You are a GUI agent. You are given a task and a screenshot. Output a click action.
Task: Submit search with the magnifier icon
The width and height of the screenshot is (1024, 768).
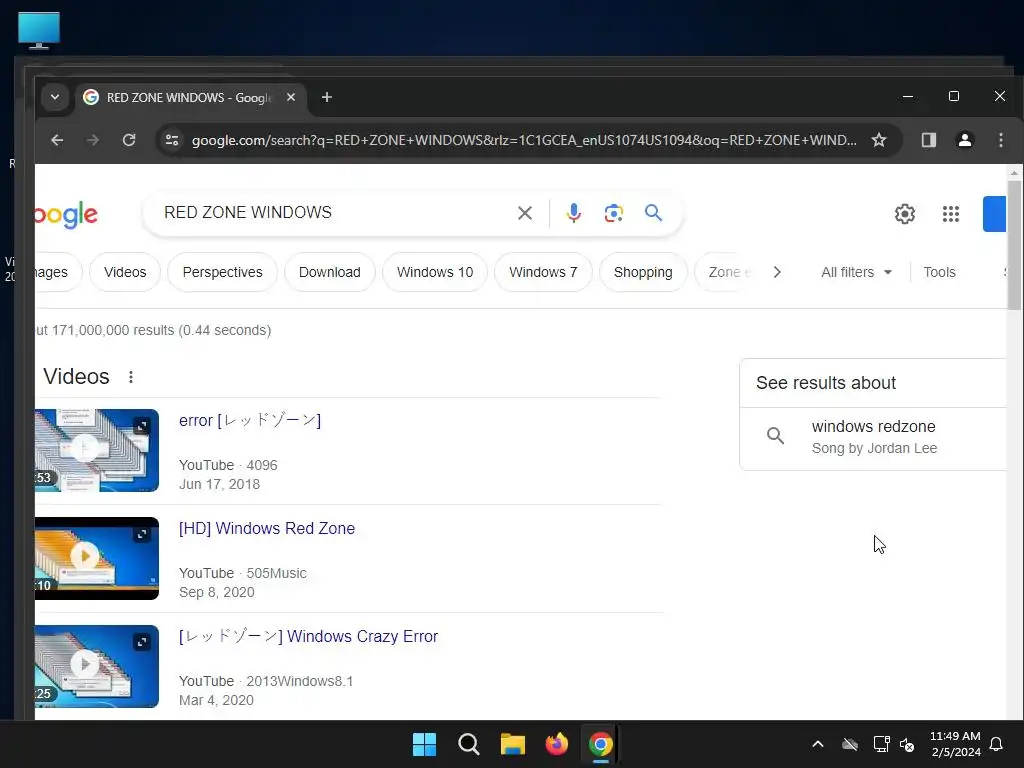pos(653,213)
